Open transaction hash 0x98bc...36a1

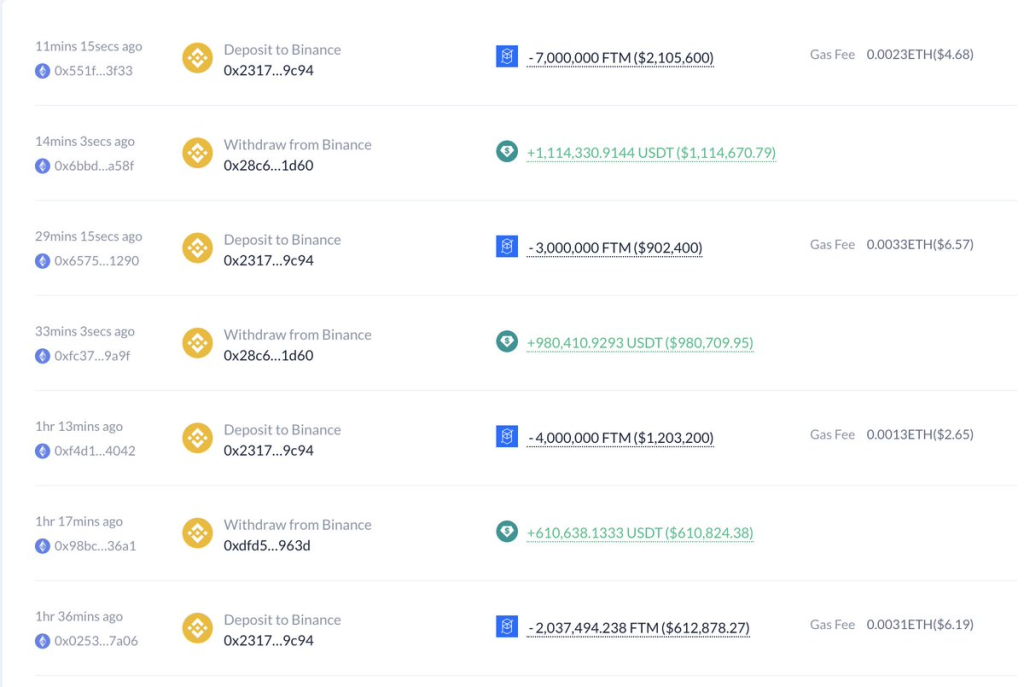[x=95, y=546]
